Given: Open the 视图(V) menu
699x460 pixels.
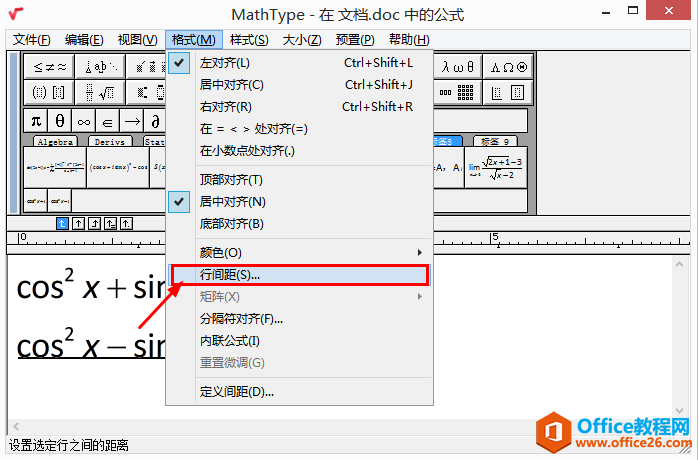Looking at the screenshot, I should coord(137,40).
